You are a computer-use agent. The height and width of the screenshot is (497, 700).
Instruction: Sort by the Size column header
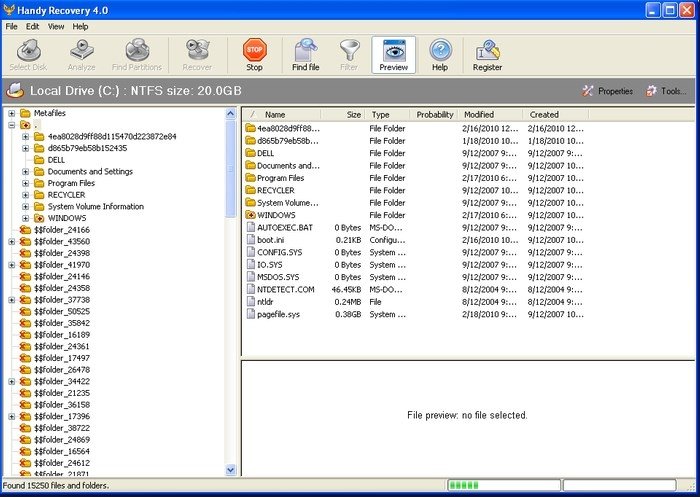point(343,115)
